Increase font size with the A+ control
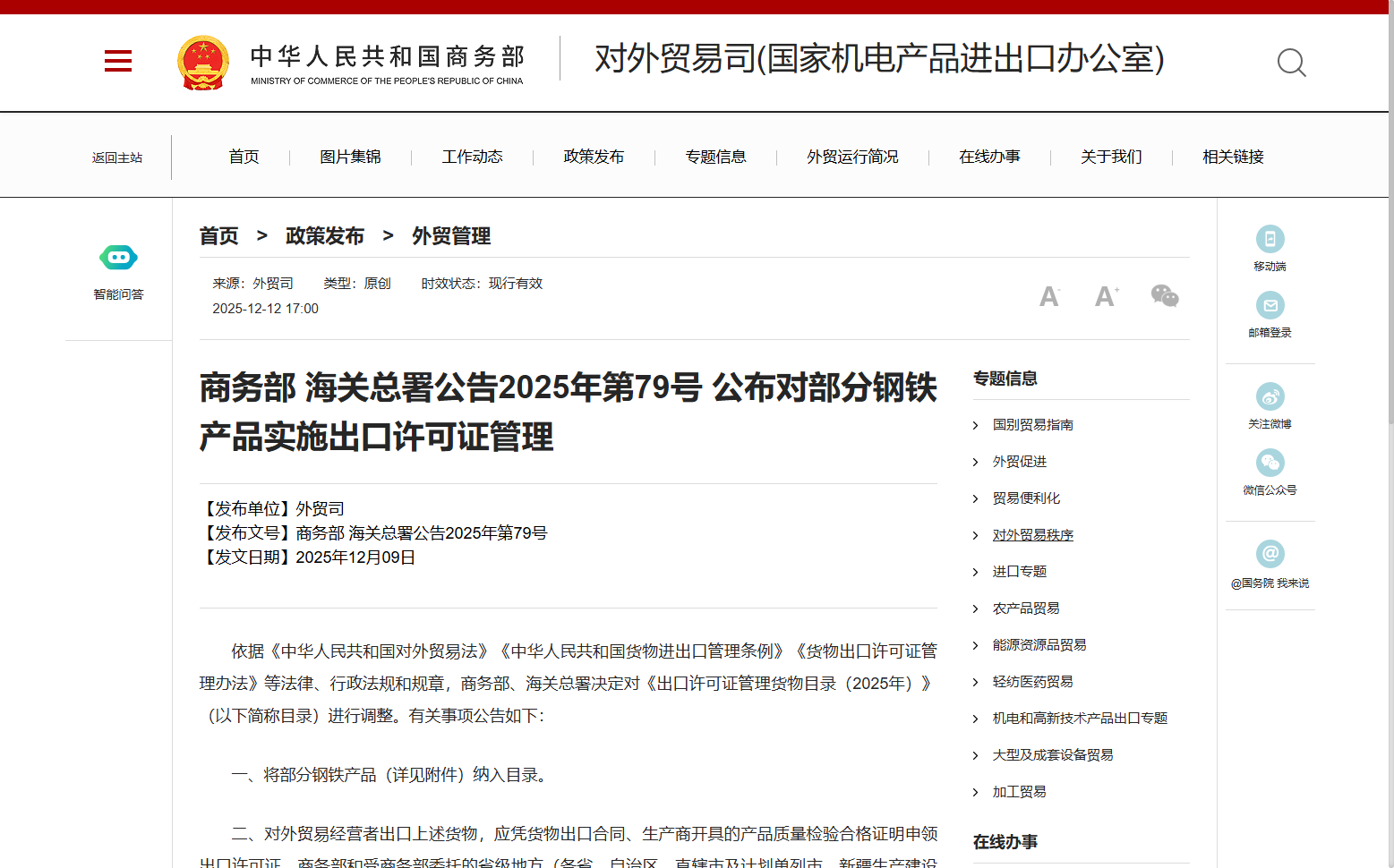 1107,295
